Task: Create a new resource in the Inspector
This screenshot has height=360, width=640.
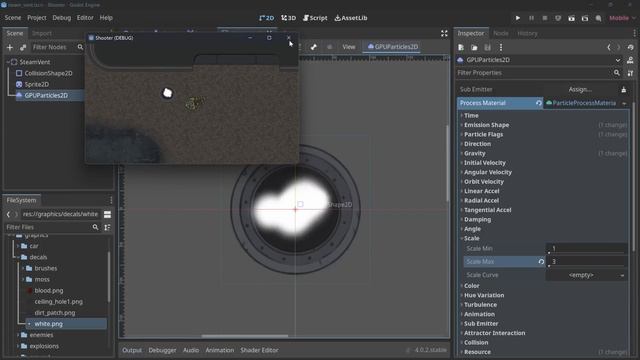Action: (x=461, y=47)
